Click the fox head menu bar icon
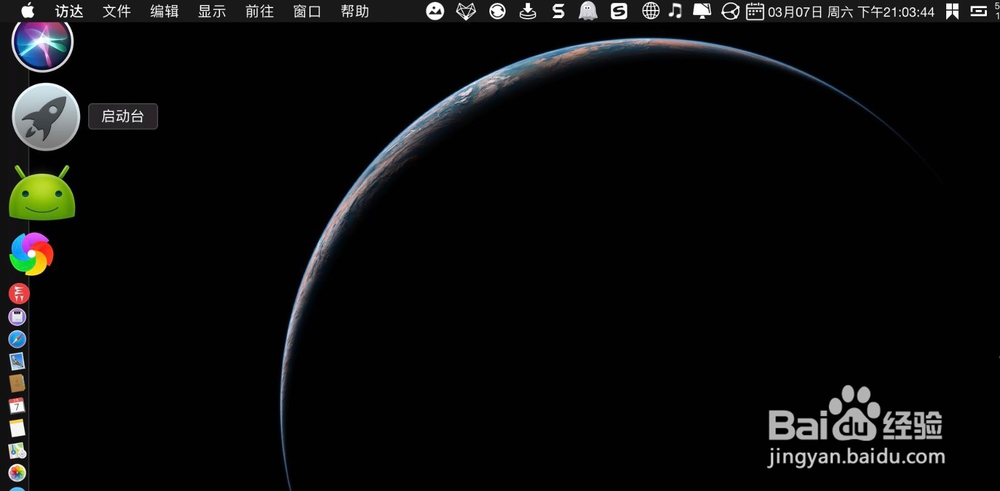This screenshot has height=491, width=1000. tap(466, 11)
